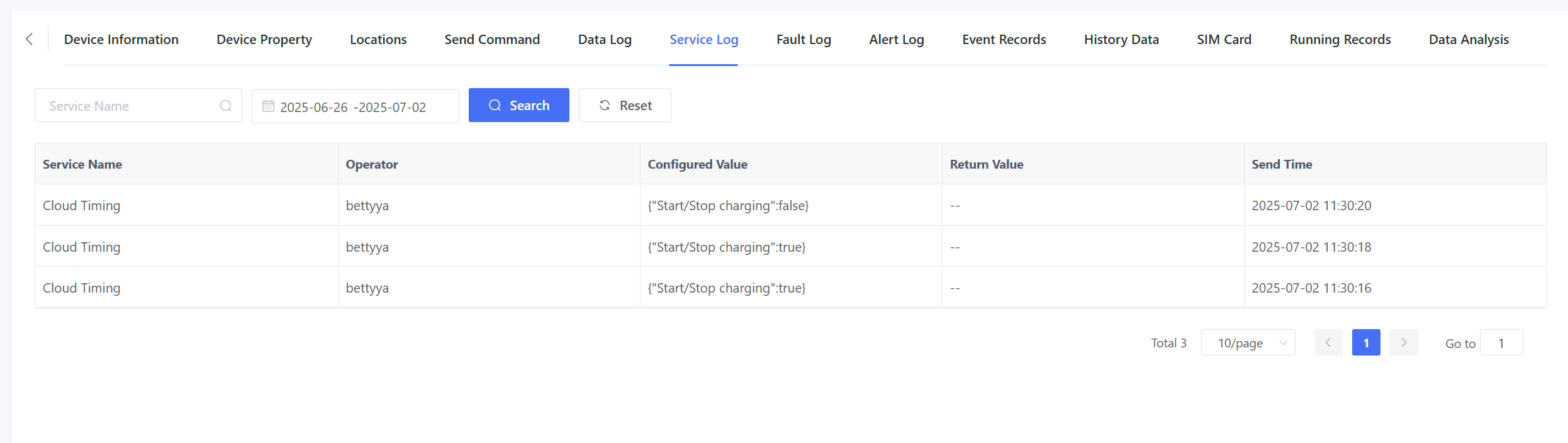
Task: Open the date range picker
Action: (356, 107)
